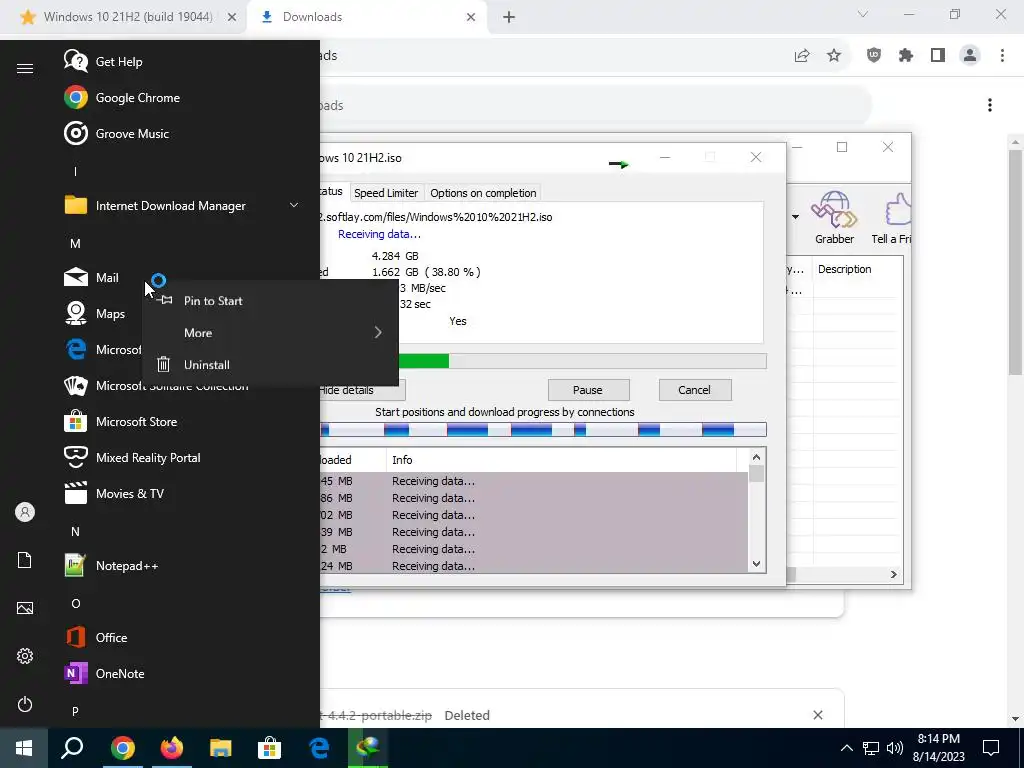This screenshot has width=1024, height=768.
Task: Open Settings gear in Start sidebar
Action: tap(25, 656)
